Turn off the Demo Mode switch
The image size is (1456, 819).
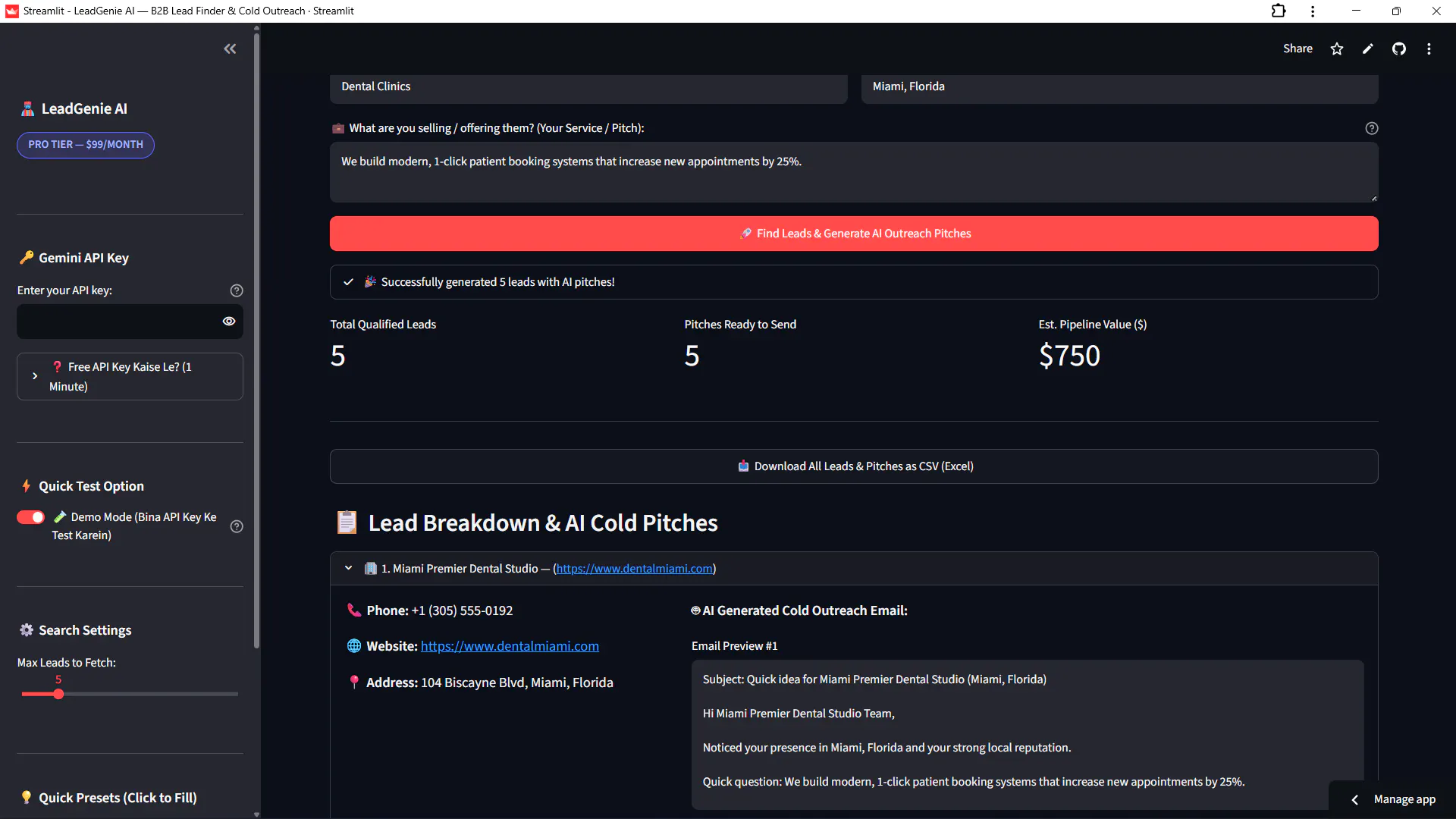pyautogui.click(x=31, y=517)
